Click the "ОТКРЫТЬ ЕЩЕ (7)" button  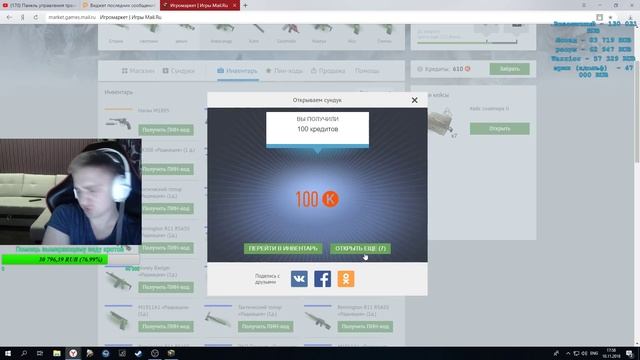click(360, 248)
